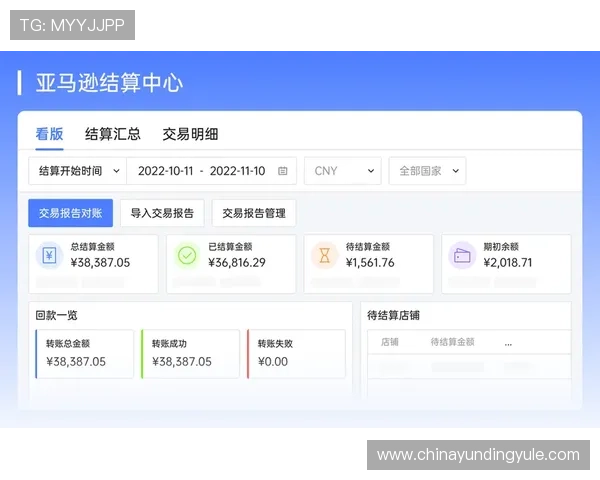The image size is (600, 480).
Task: Click the 回款一览 section title
Action: point(57,315)
